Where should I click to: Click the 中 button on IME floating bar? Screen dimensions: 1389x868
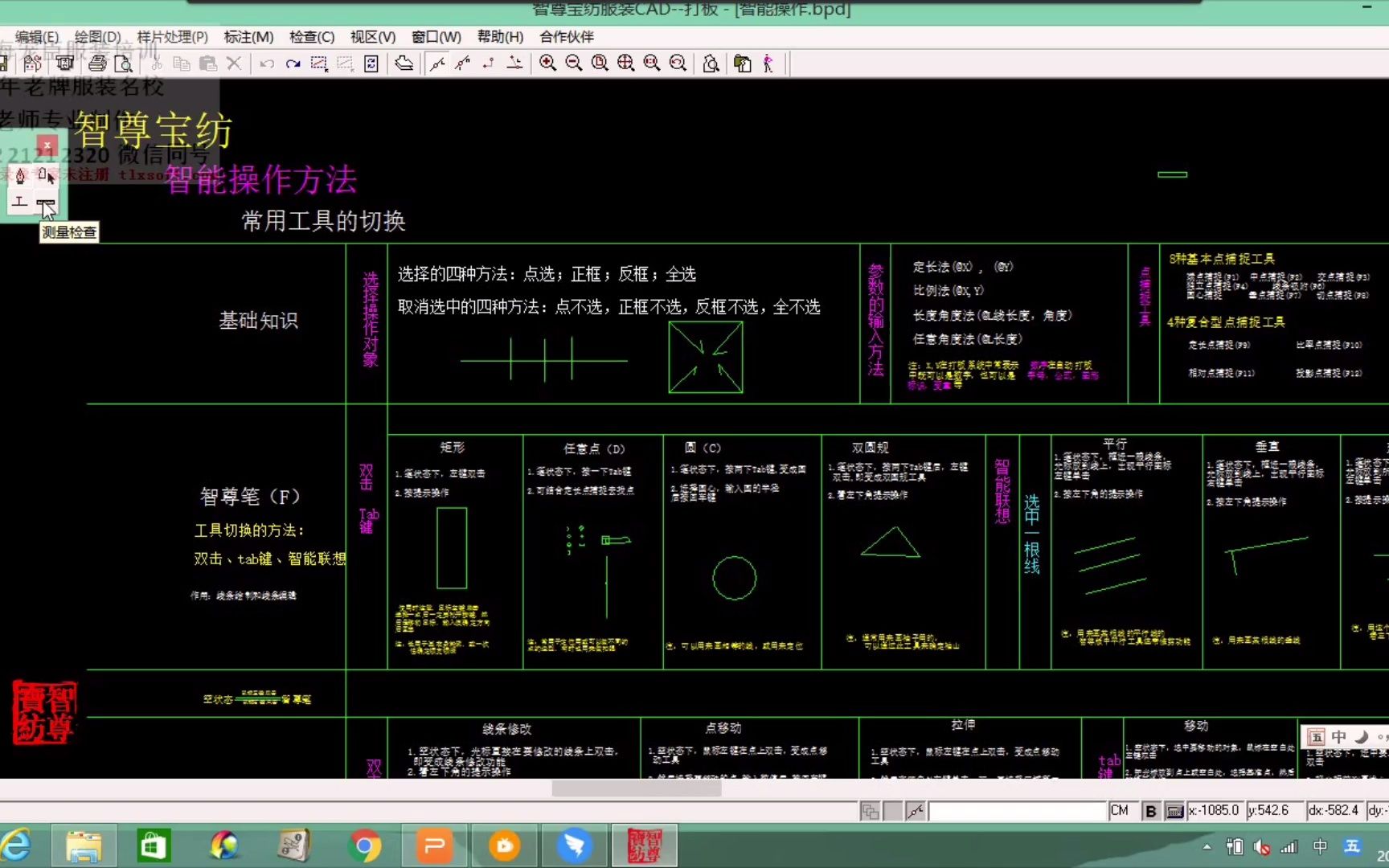point(1339,737)
